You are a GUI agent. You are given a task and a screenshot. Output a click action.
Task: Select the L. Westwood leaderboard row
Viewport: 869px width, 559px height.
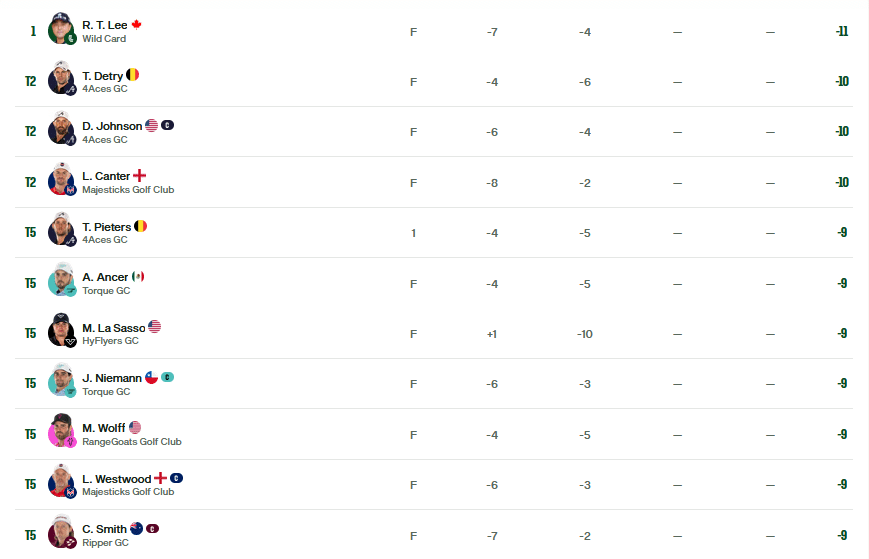[x=434, y=484]
